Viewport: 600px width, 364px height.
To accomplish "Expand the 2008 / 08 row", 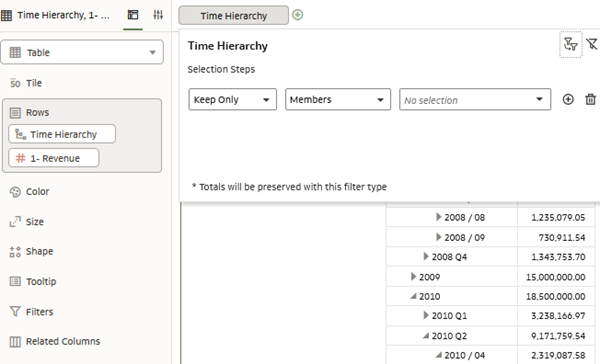I will pos(439,217).
